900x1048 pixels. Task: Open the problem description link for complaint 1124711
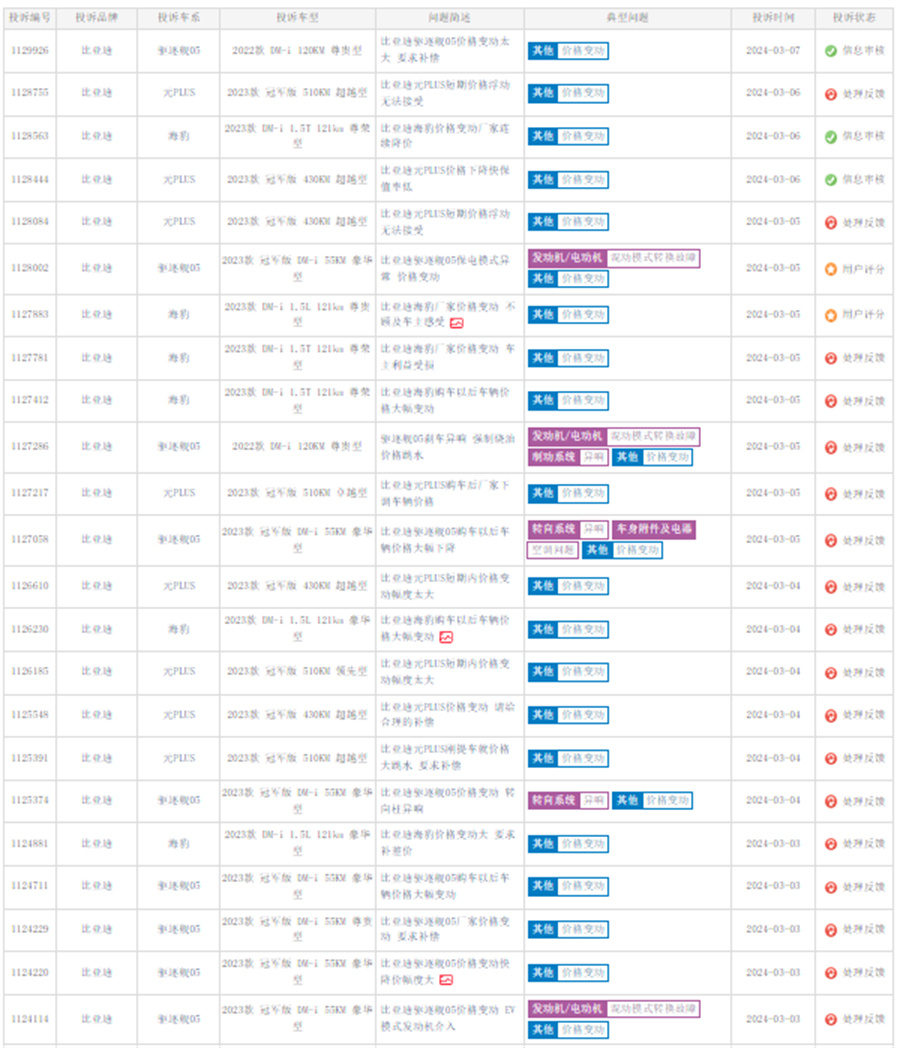coord(446,886)
